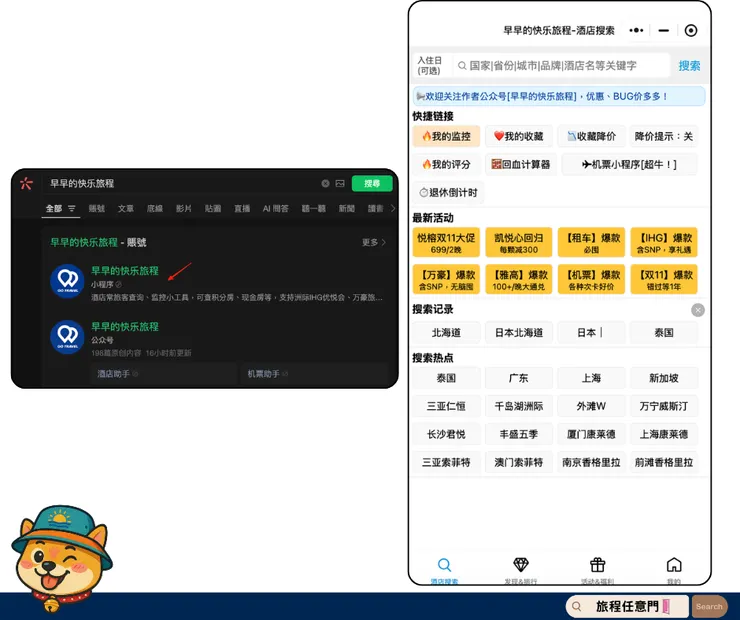This screenshot has width=740, height=620.
Task: Click the 酒店助手 shortcut
Action: click(164, 374)
